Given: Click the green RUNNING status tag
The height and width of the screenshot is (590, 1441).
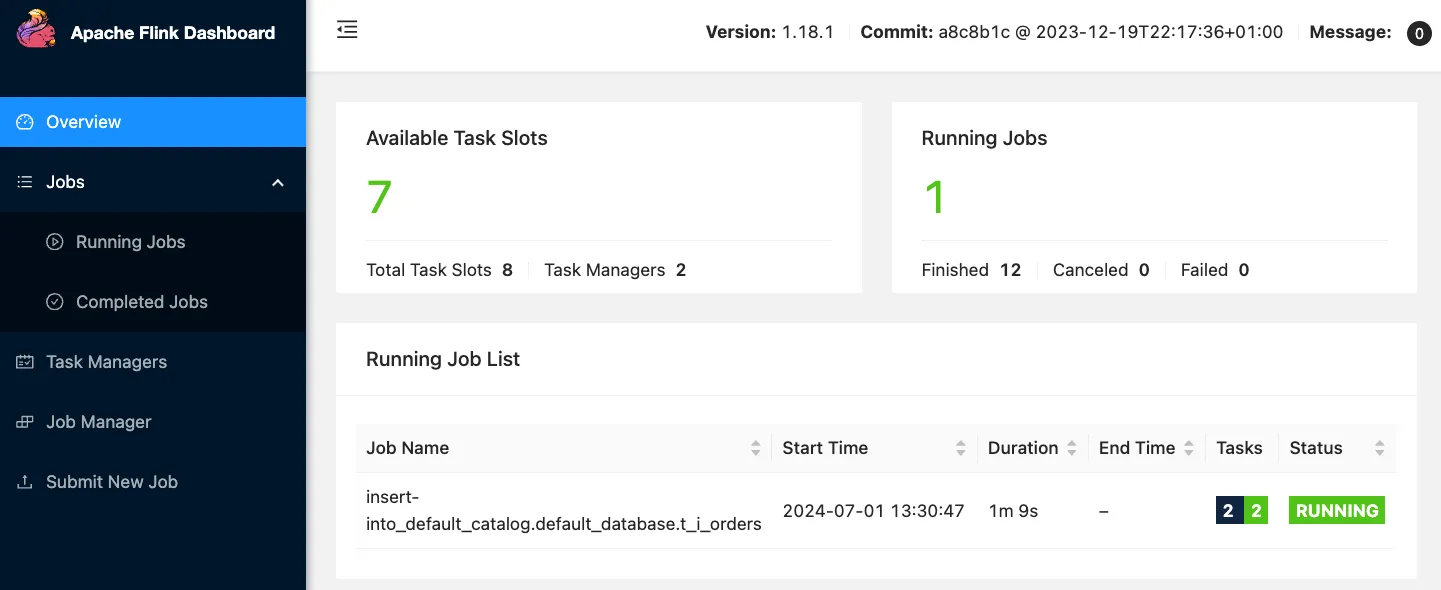Looking at the screenshot, I should pos(1336,511).
